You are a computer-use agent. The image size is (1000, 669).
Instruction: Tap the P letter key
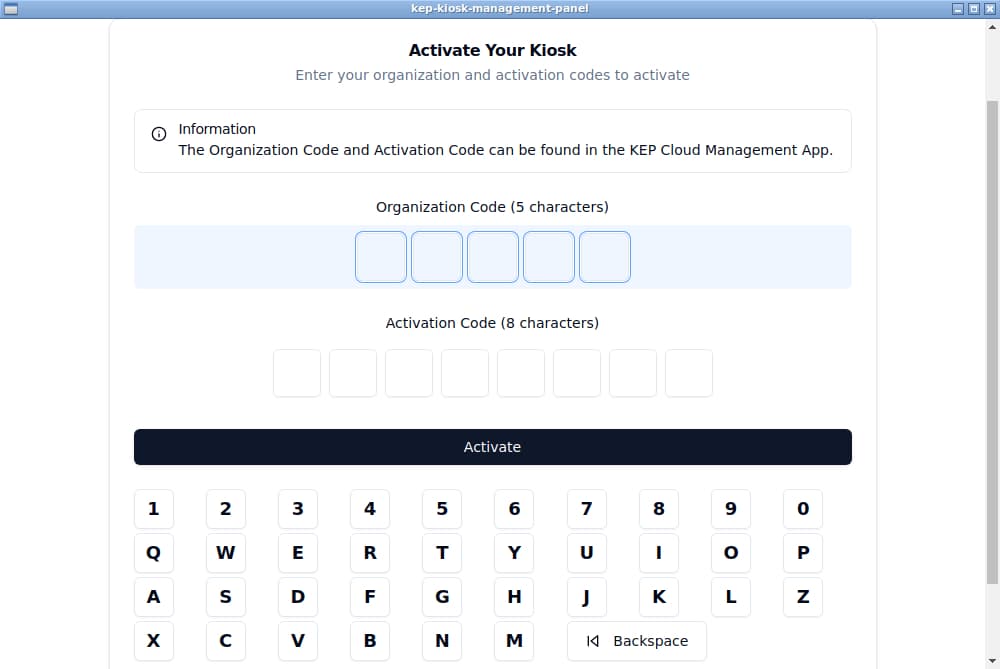[x=803, y=553]
